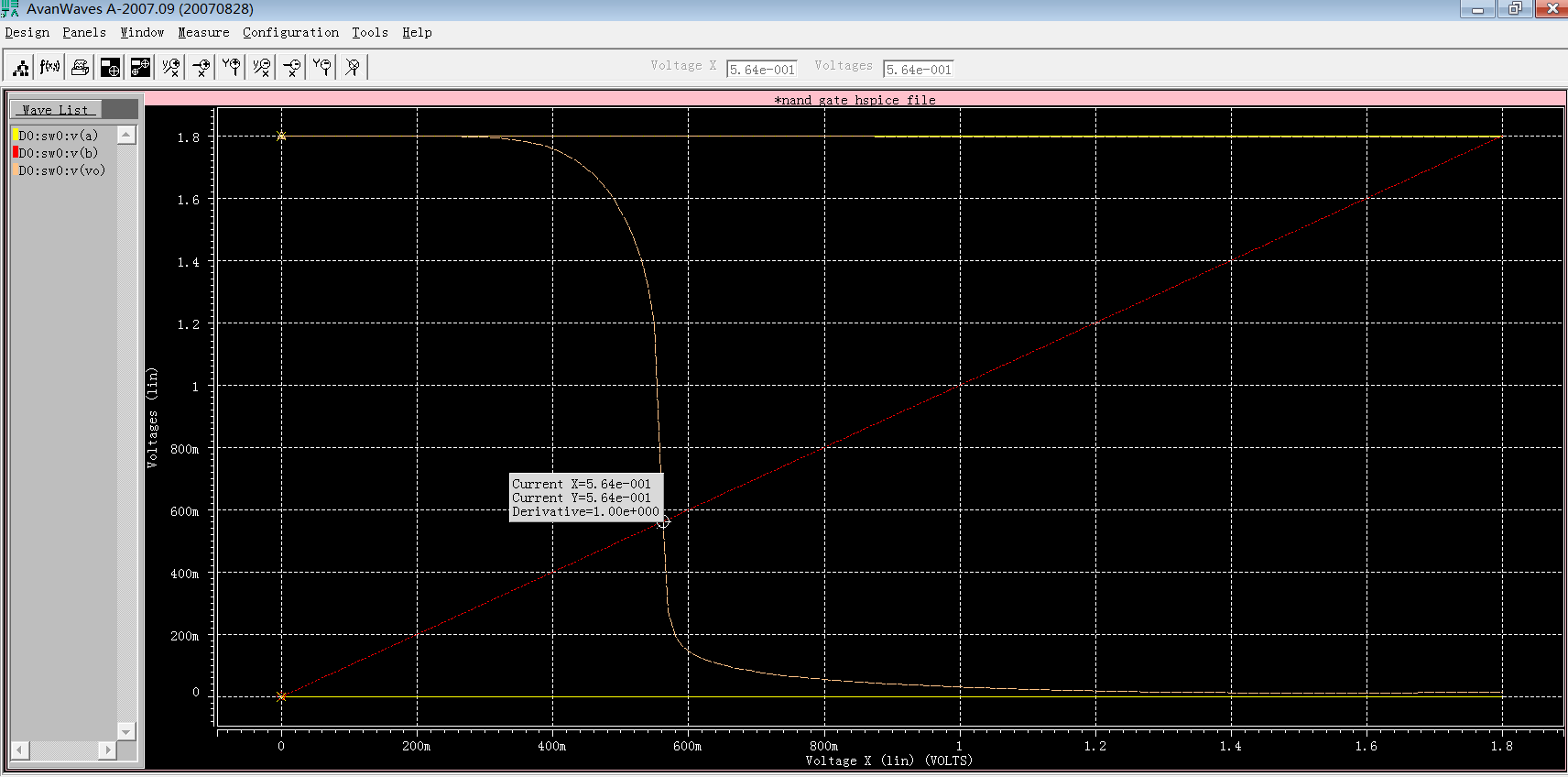Click the 1.6 tick label on the X axis
1568x777 pixels.
[1367, 746]
